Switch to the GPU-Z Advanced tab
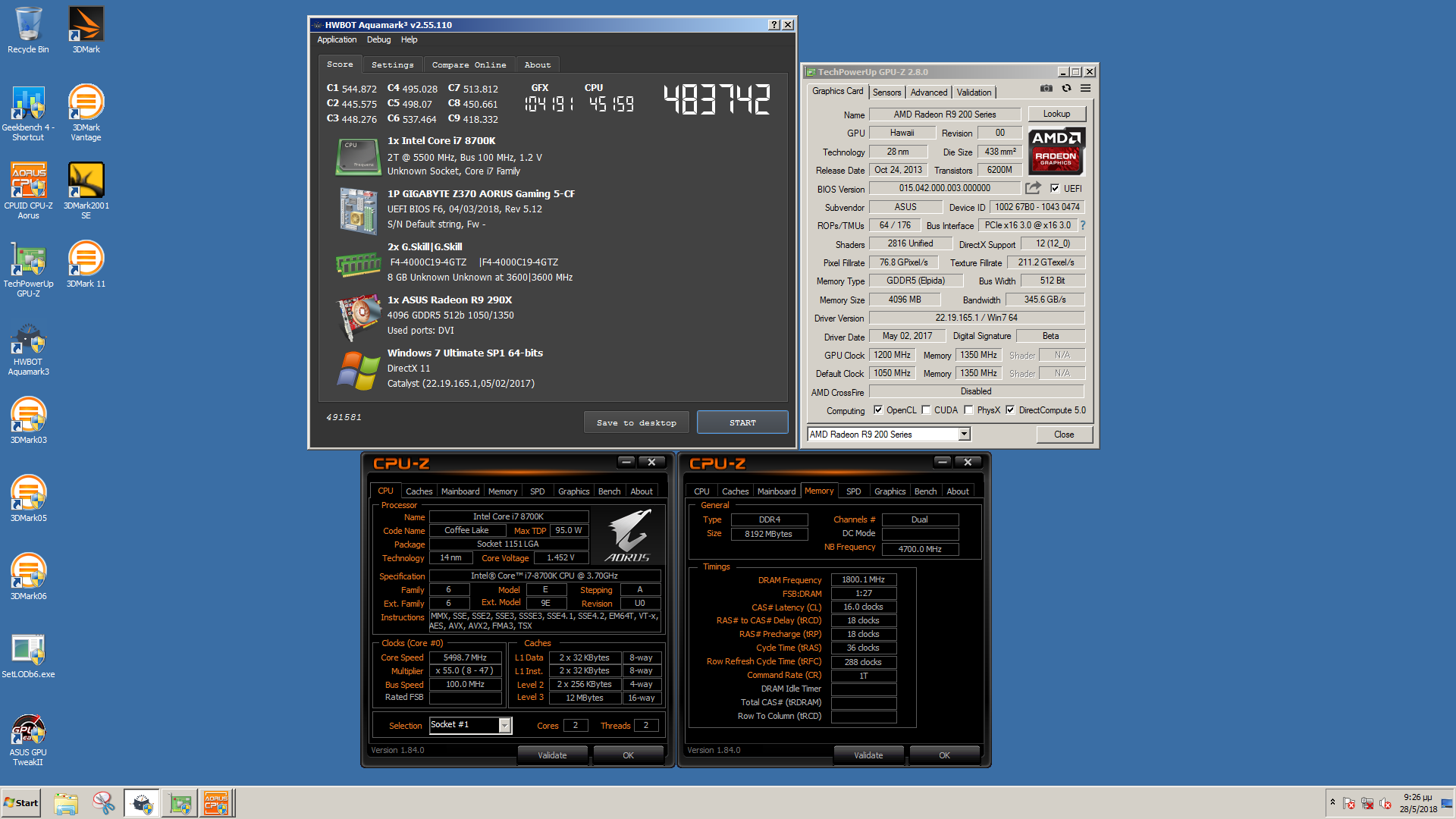Viewport: 1456px width, 819px height. 928,93
